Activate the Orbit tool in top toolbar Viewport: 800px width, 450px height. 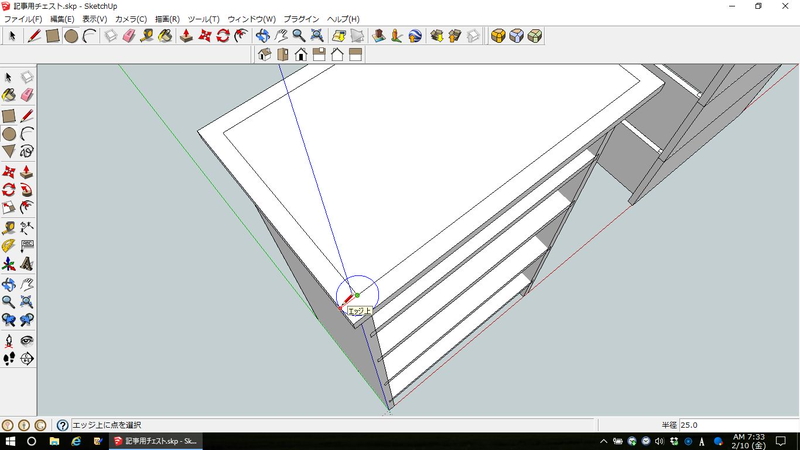point(263,36)
